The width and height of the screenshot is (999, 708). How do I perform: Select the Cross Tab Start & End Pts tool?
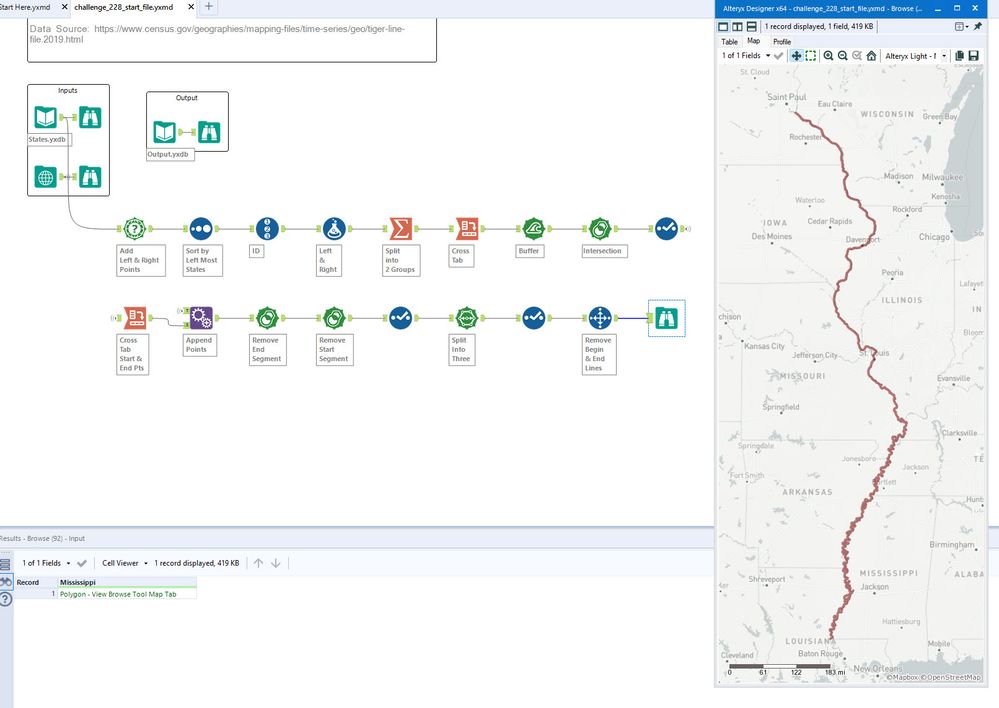tap(134, 317)
